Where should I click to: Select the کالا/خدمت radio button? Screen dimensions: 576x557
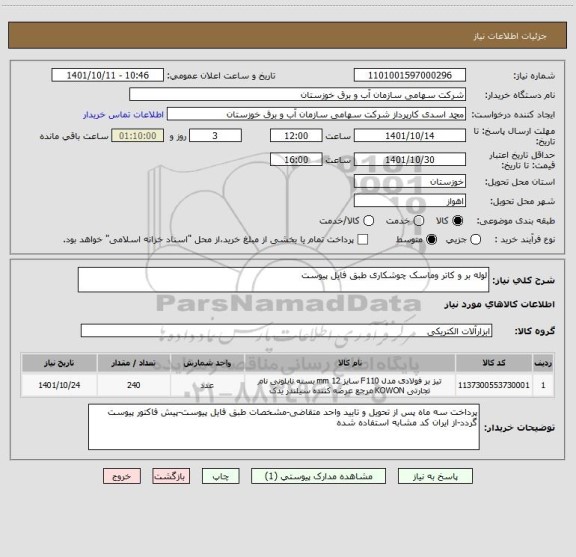368,221
